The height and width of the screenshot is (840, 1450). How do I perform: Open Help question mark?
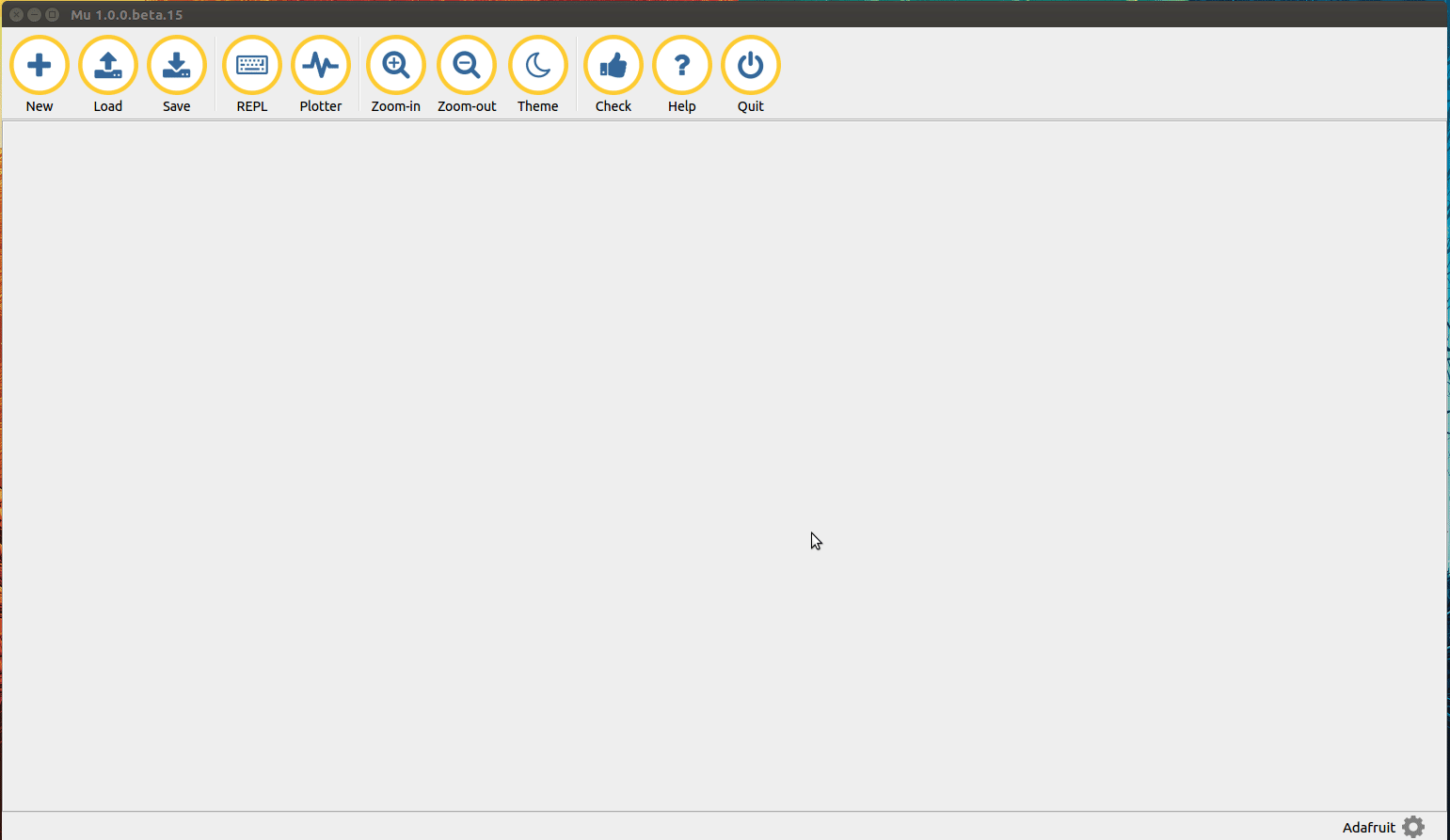coord(682,66)
